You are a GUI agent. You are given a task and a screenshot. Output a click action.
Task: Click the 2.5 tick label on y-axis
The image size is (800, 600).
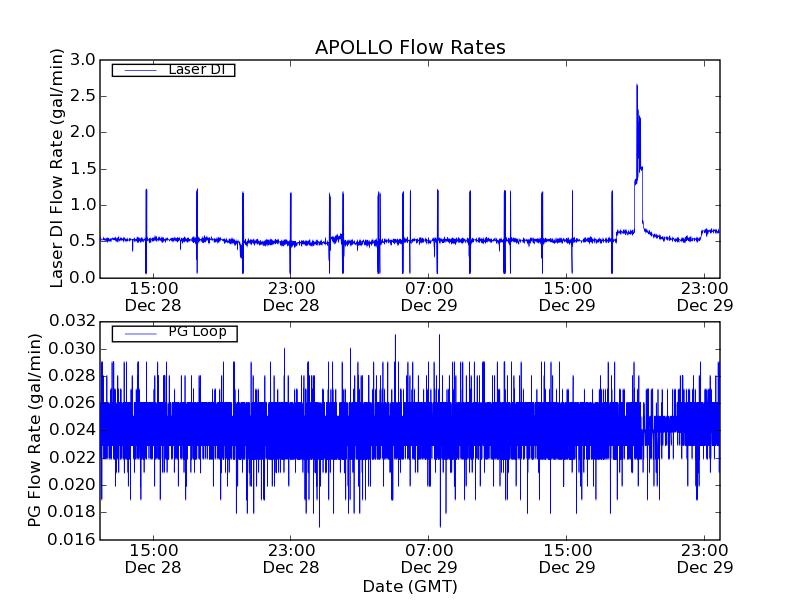point(83,96)
